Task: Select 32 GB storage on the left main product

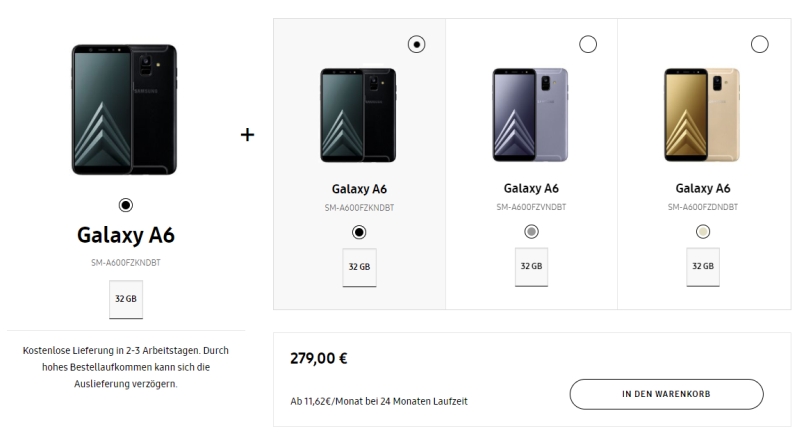Action: (126, 299)
